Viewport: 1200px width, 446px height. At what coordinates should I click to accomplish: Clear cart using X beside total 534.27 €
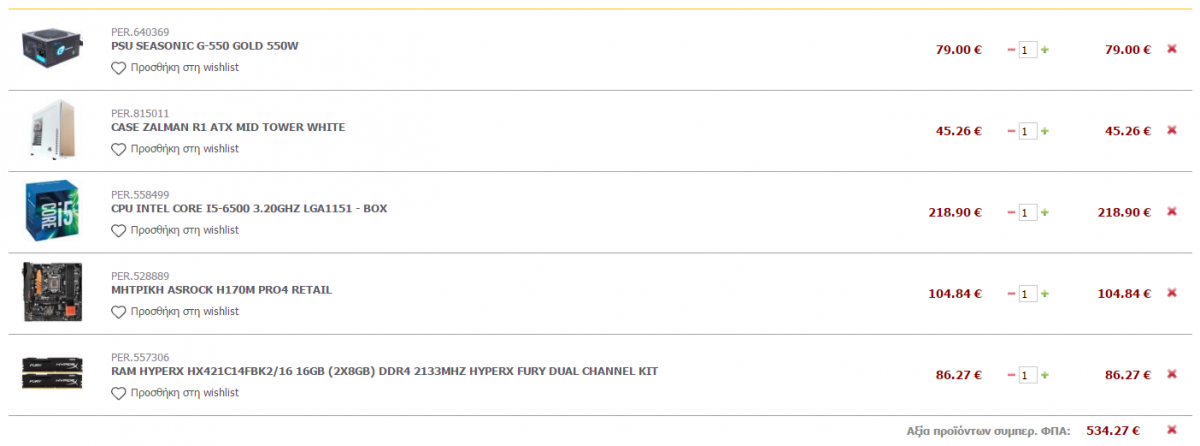pos(1172,430)
